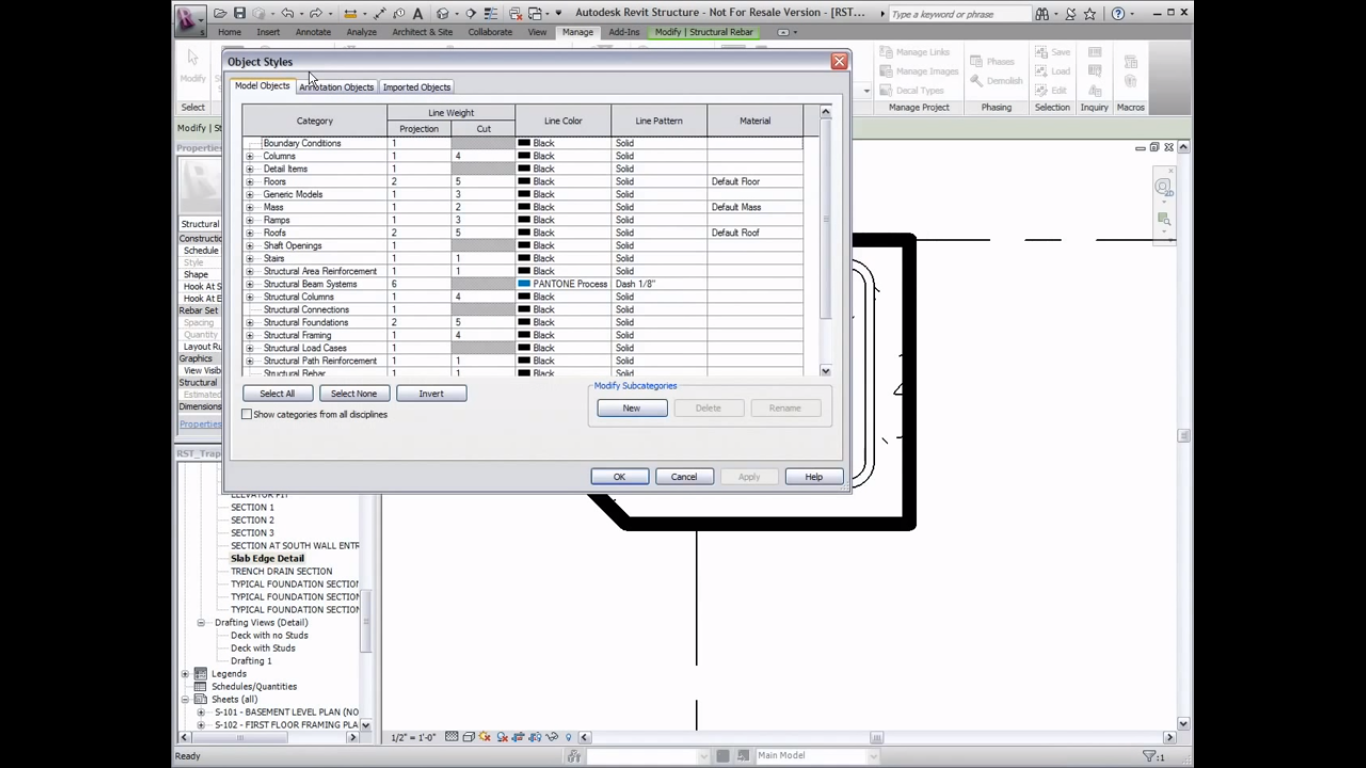
Task: Click the New subcategory button
Action: pyautogui.click(x=632, y=408)
